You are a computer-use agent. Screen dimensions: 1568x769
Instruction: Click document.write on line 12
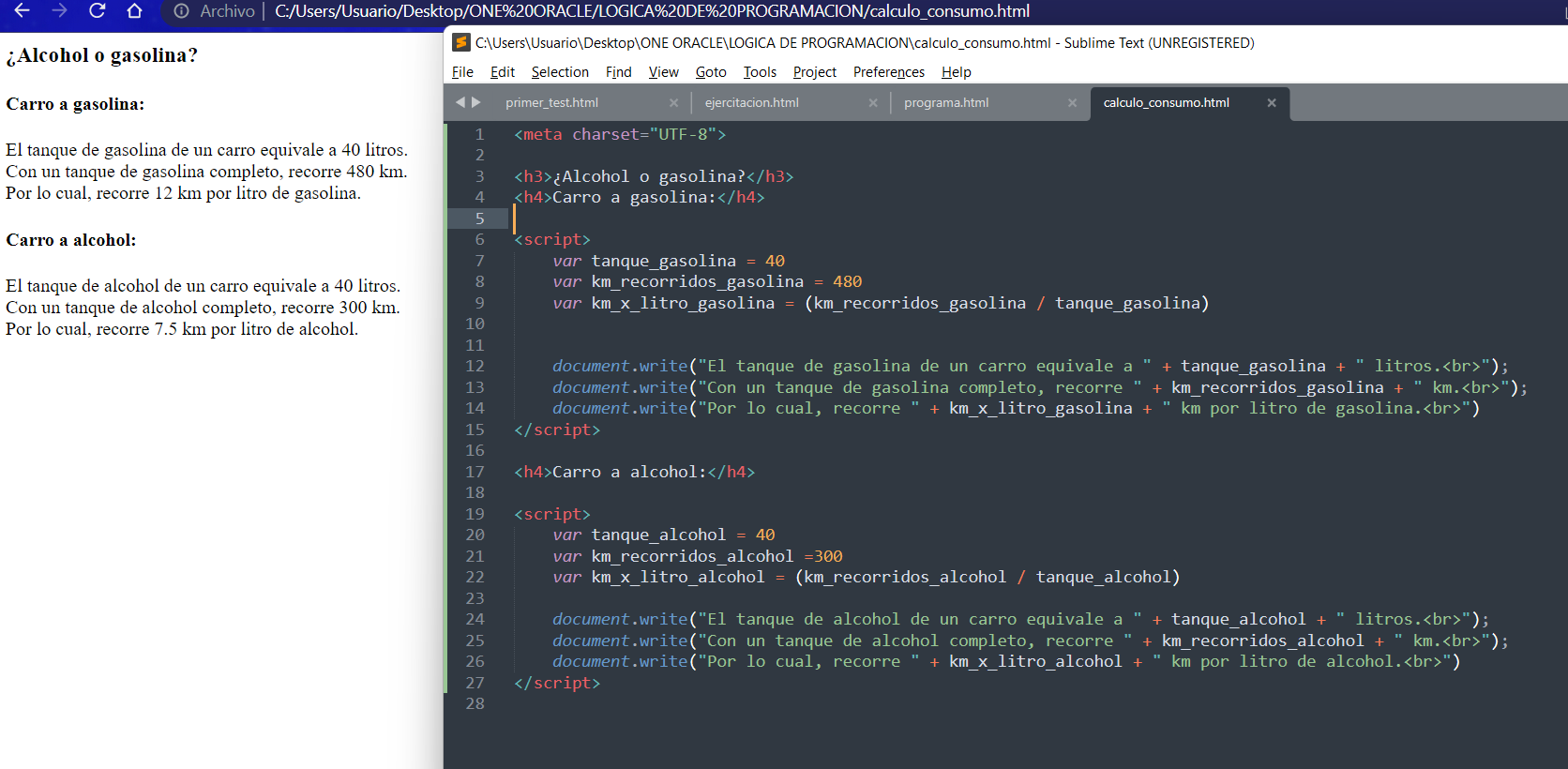coord(620,366)
